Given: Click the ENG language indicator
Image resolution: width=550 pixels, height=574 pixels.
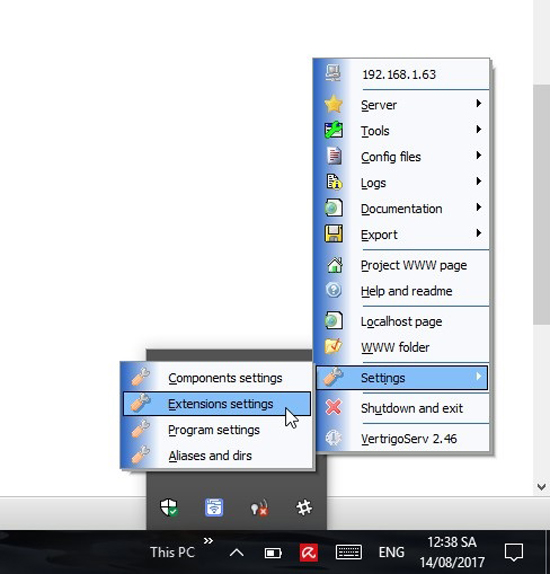Looking at the screenshot, I should (x=391, y=552).
